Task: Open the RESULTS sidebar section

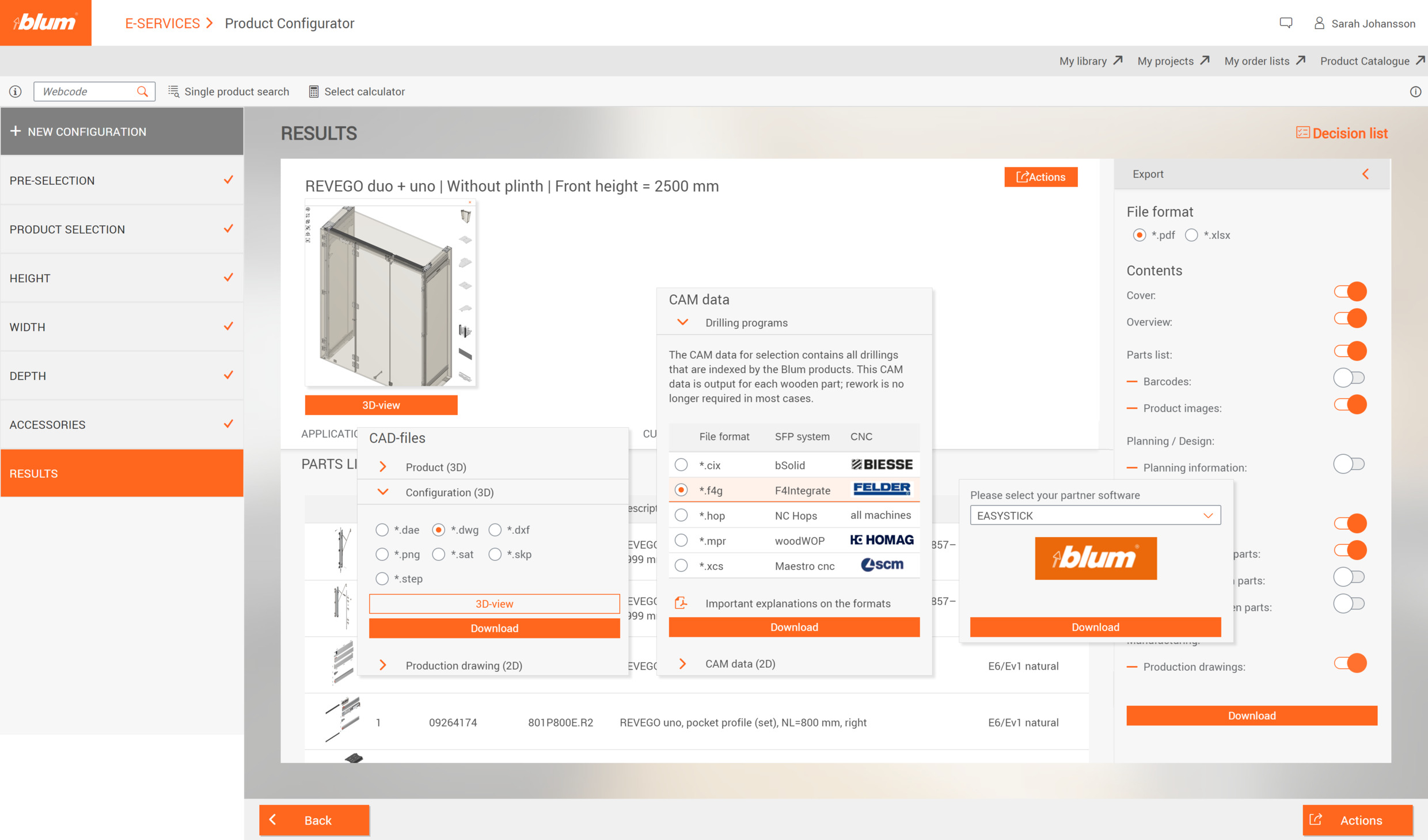Action: click(121, 473)
